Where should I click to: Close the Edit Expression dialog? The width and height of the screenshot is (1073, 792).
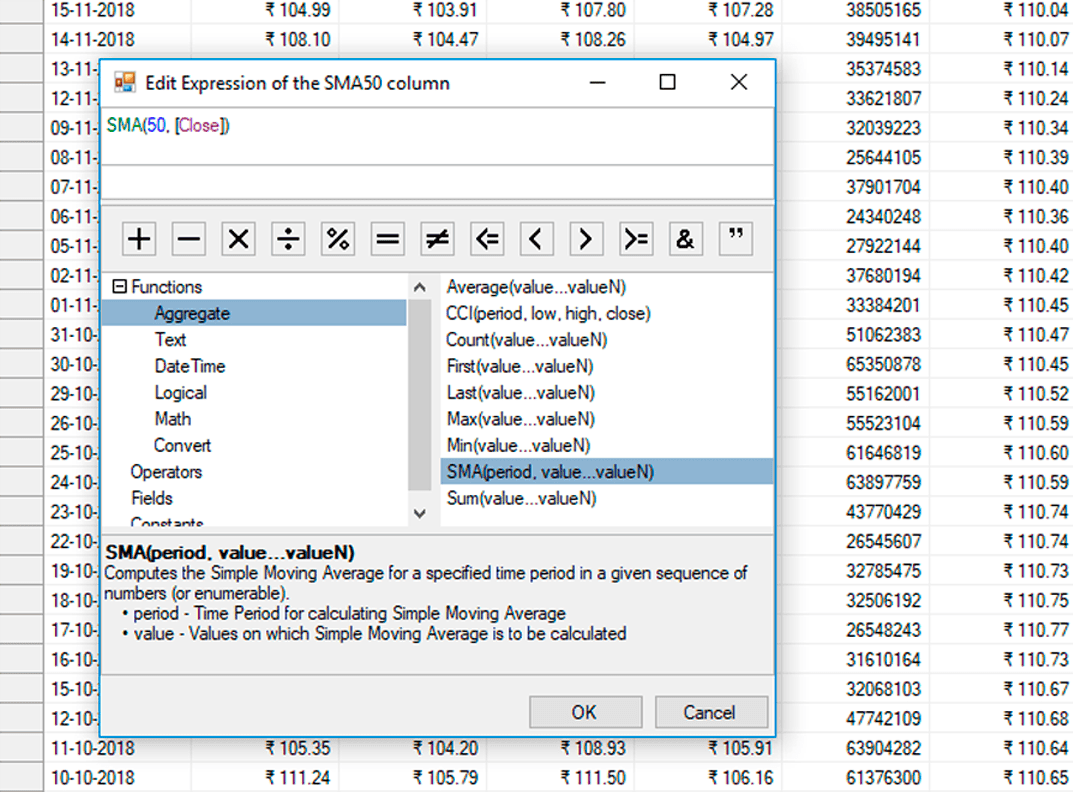(739, 82)
